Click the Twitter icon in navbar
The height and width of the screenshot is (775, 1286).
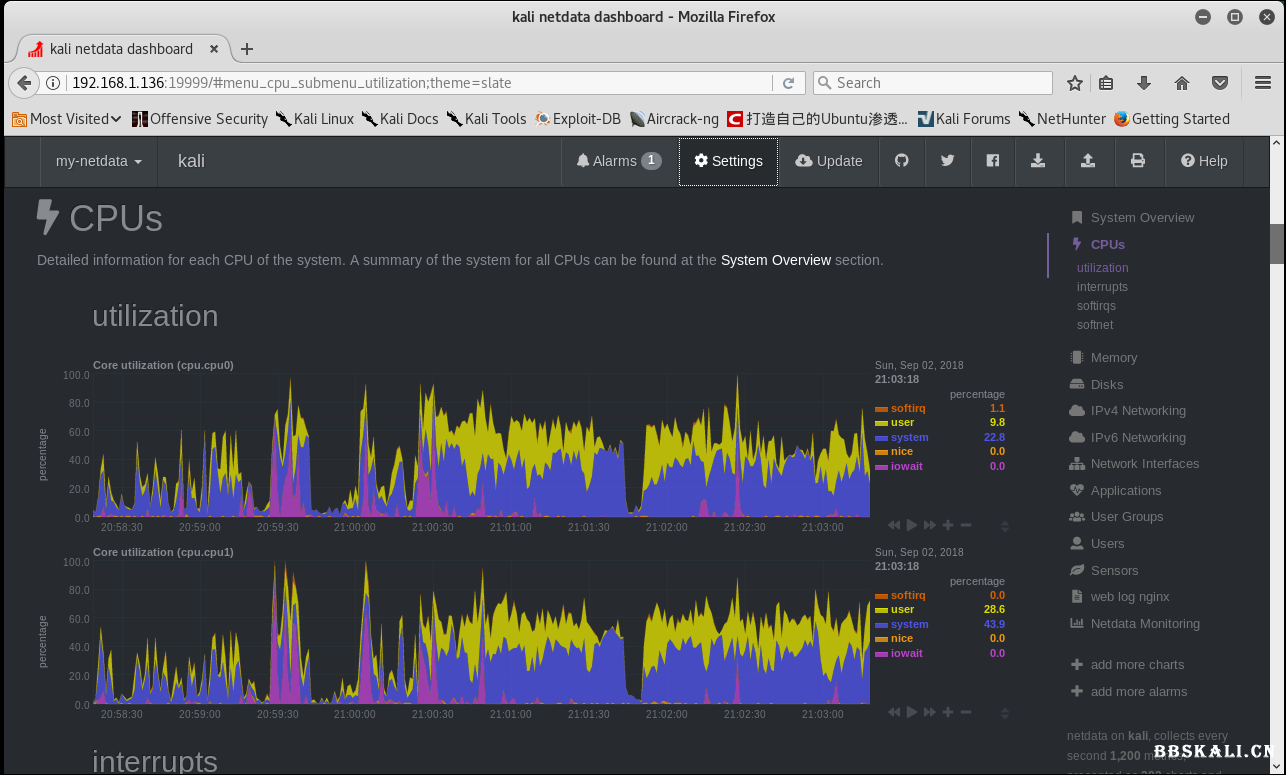(947, 161)
